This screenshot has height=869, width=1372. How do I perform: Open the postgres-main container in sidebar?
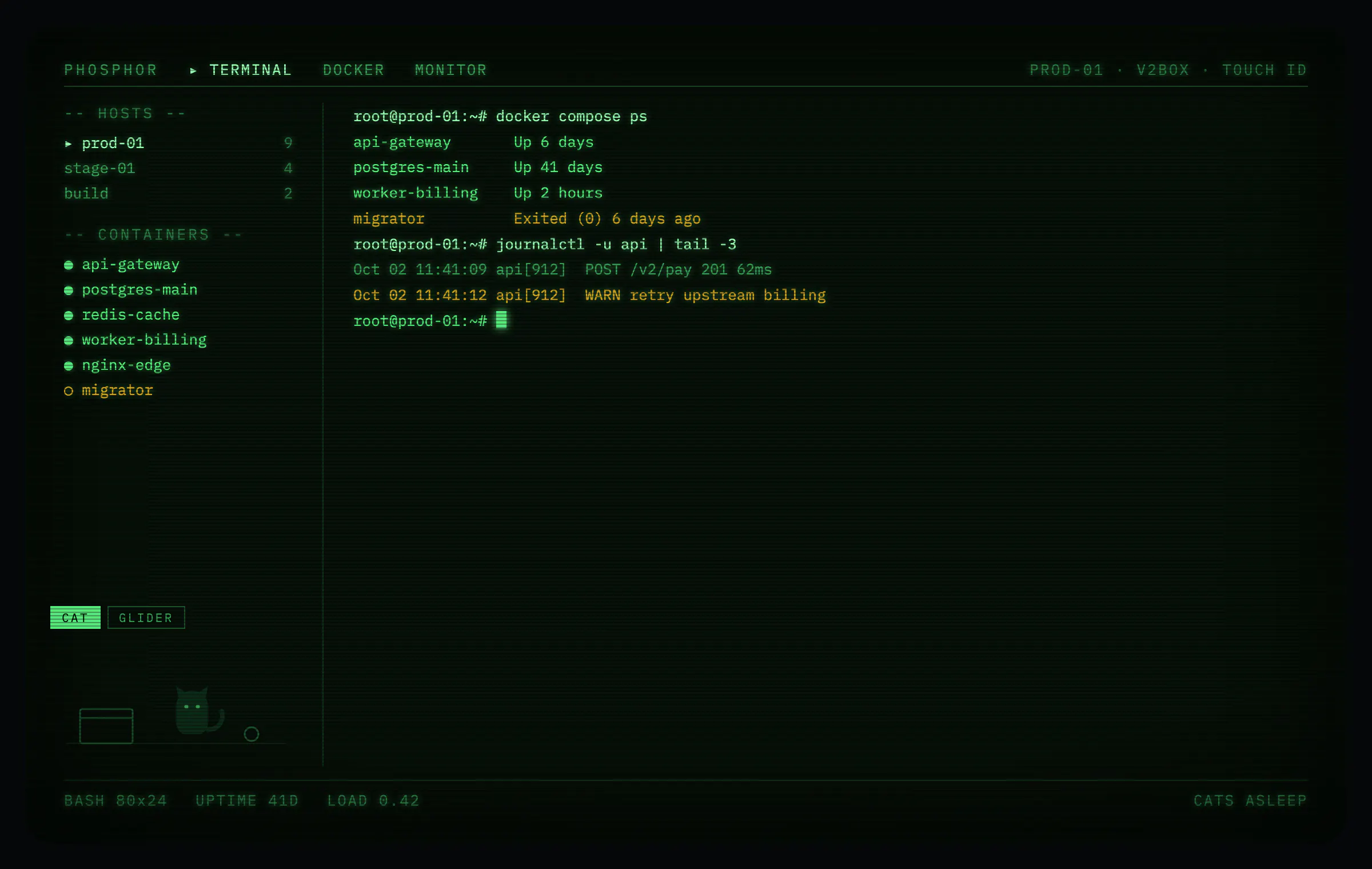[x=139, y=289]
